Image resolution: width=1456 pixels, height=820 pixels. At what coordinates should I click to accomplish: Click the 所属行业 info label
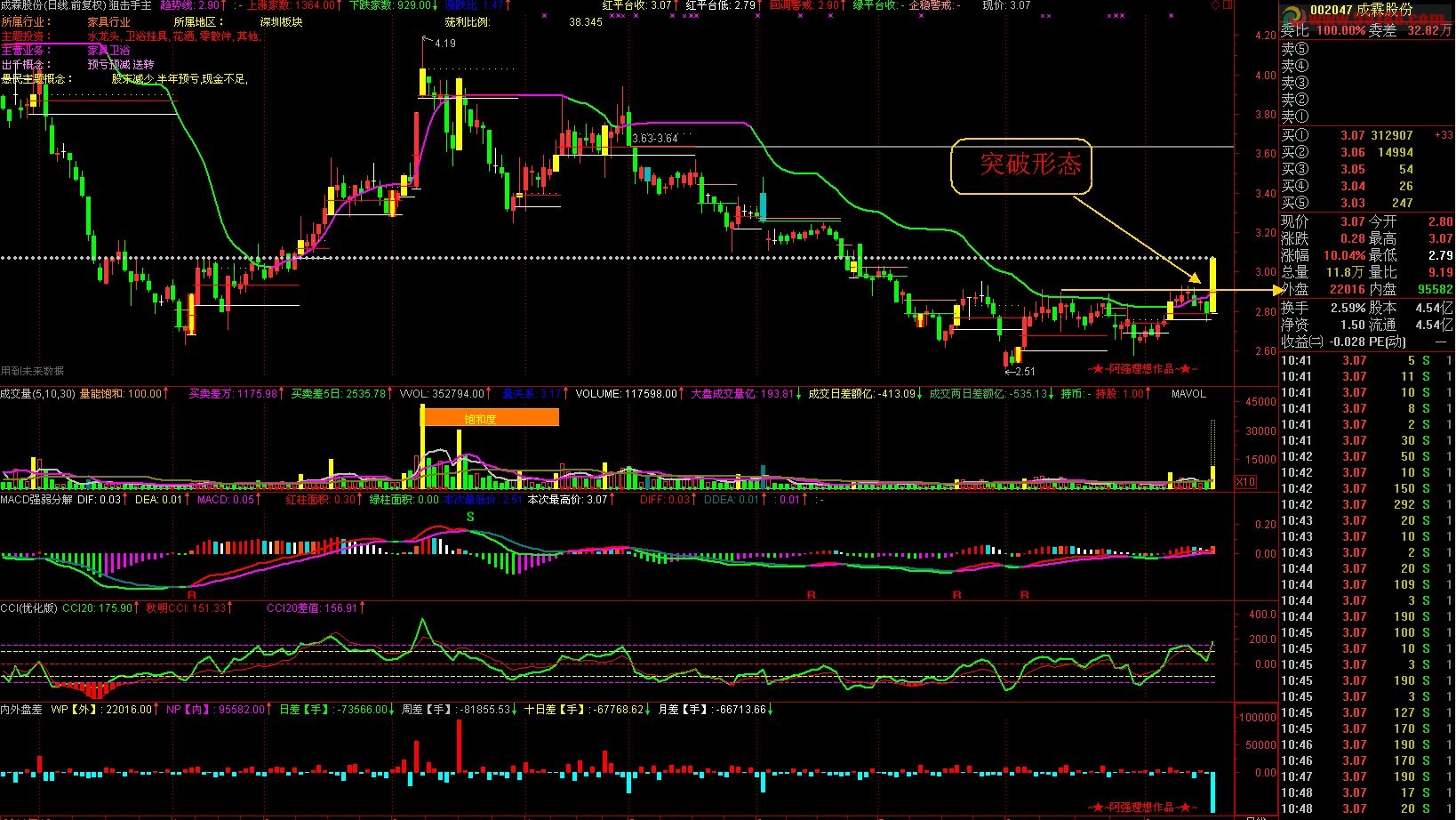click(26, 21)
